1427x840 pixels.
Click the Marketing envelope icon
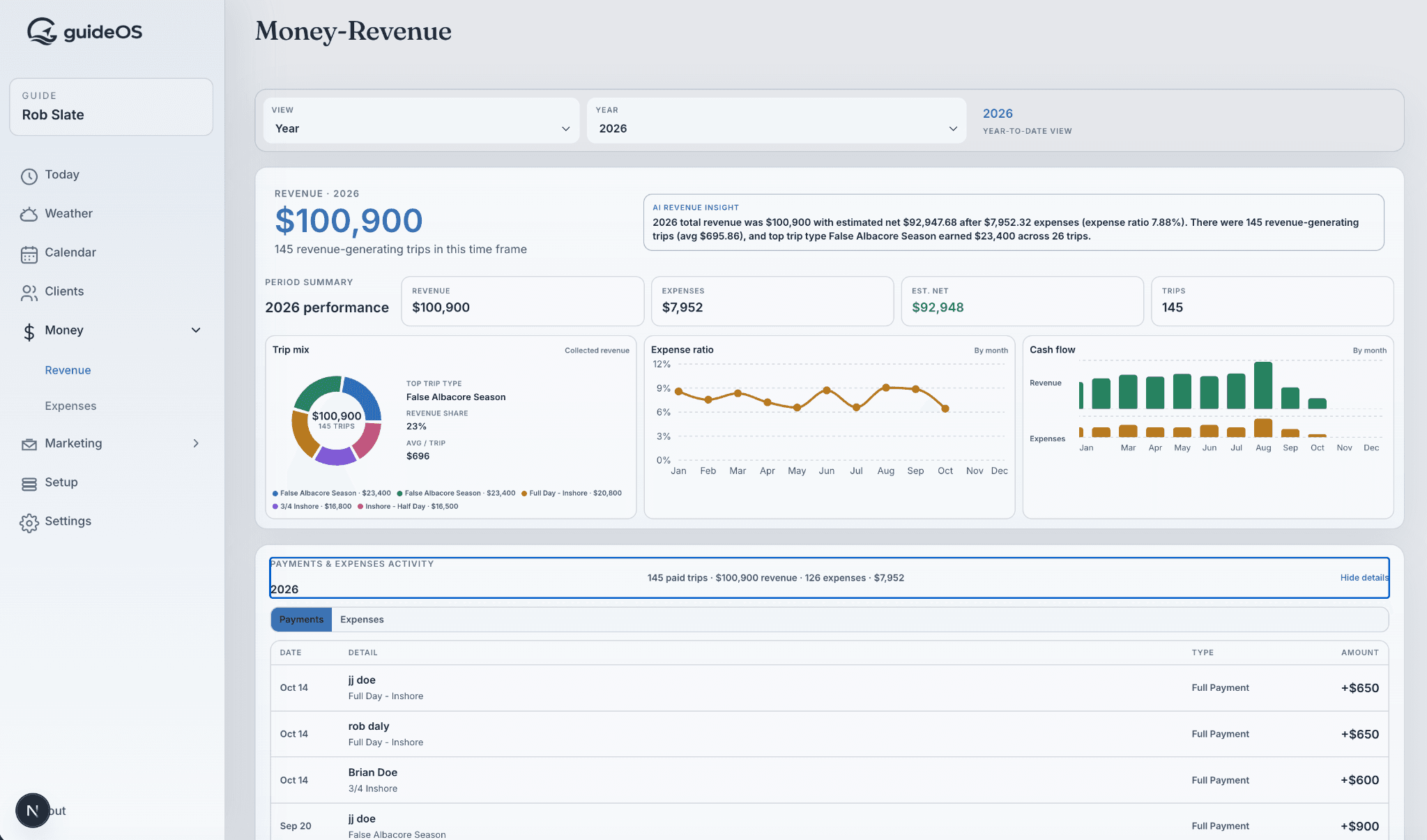point(29,445)
